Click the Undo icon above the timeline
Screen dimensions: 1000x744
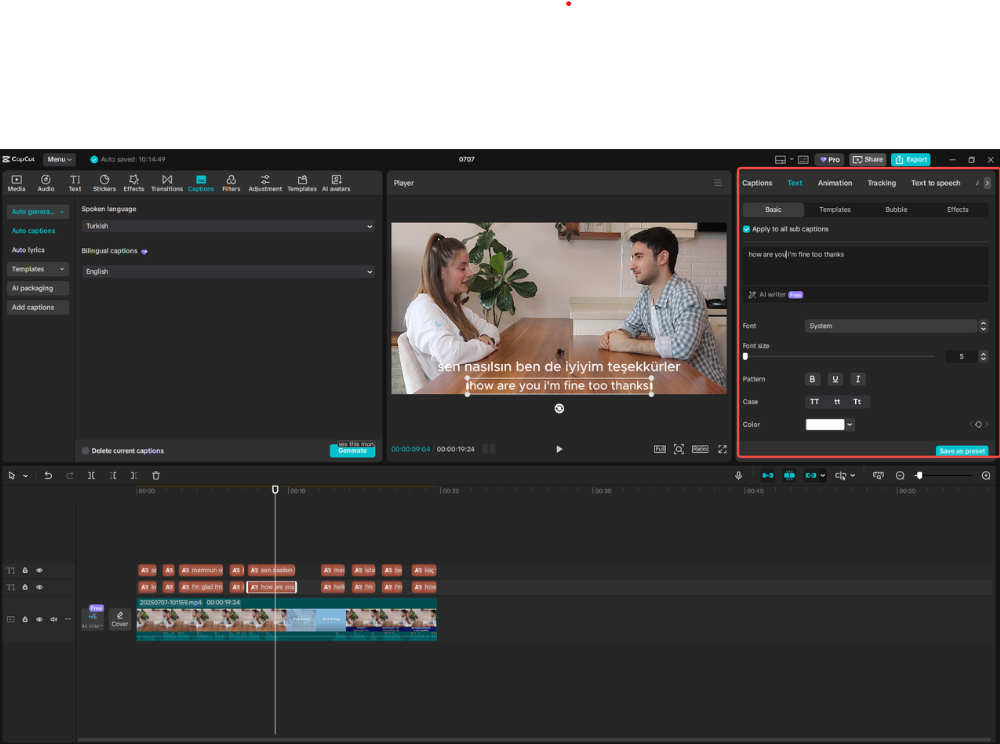(x=47, y=475)
